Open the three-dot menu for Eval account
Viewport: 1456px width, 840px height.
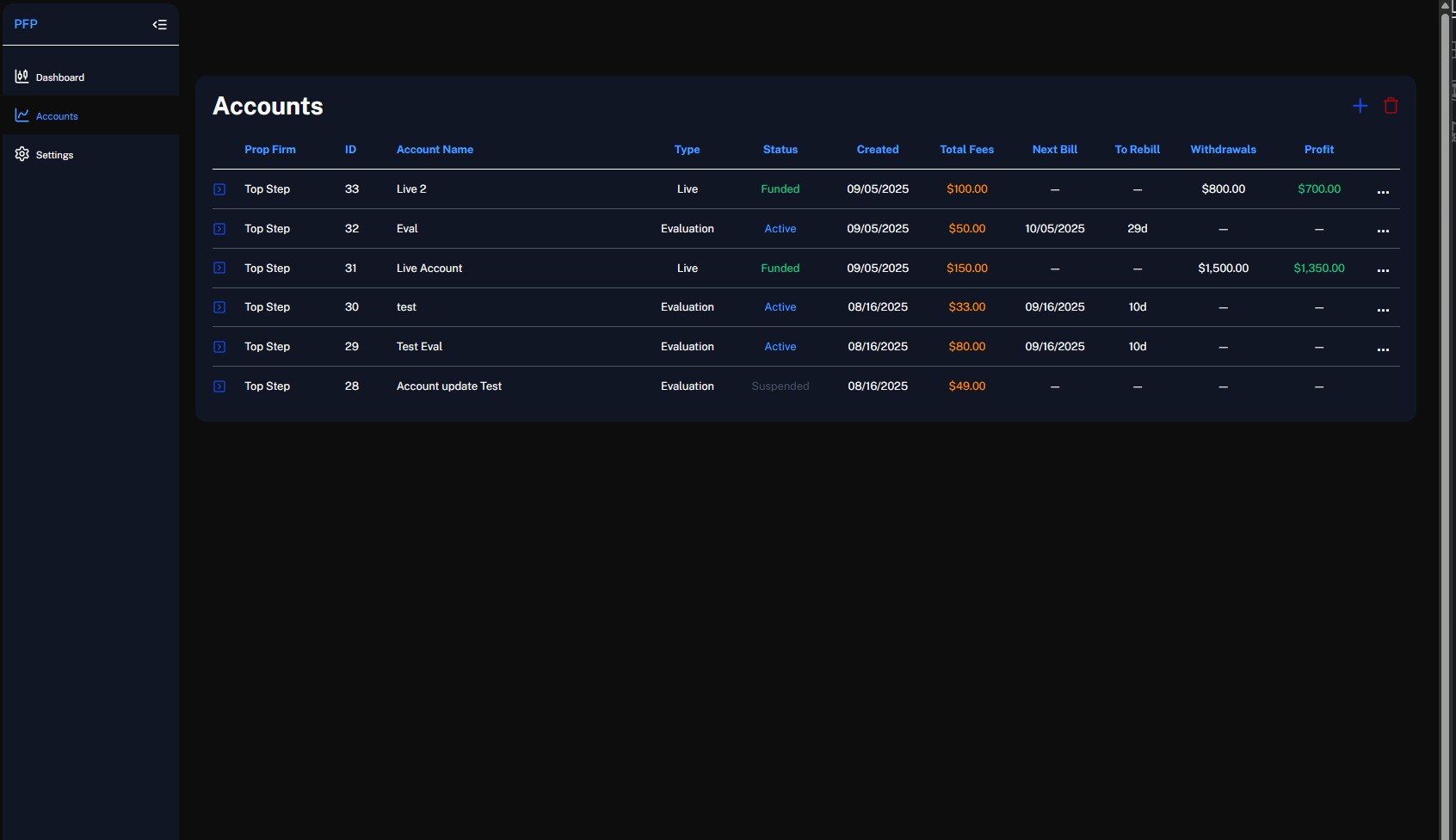click(x=1383, y=231)
